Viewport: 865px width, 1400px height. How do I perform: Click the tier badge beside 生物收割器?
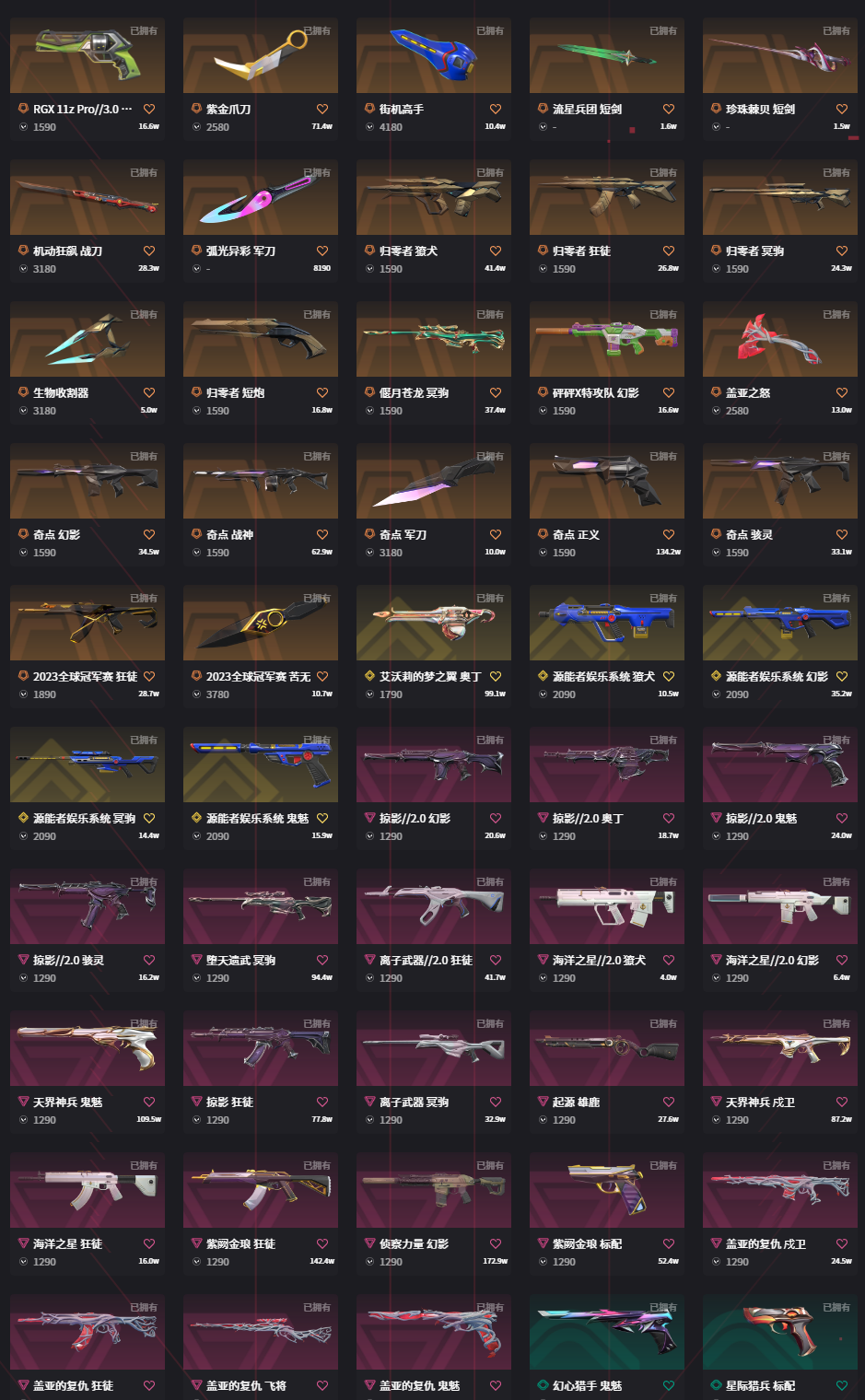pos(24,392)
